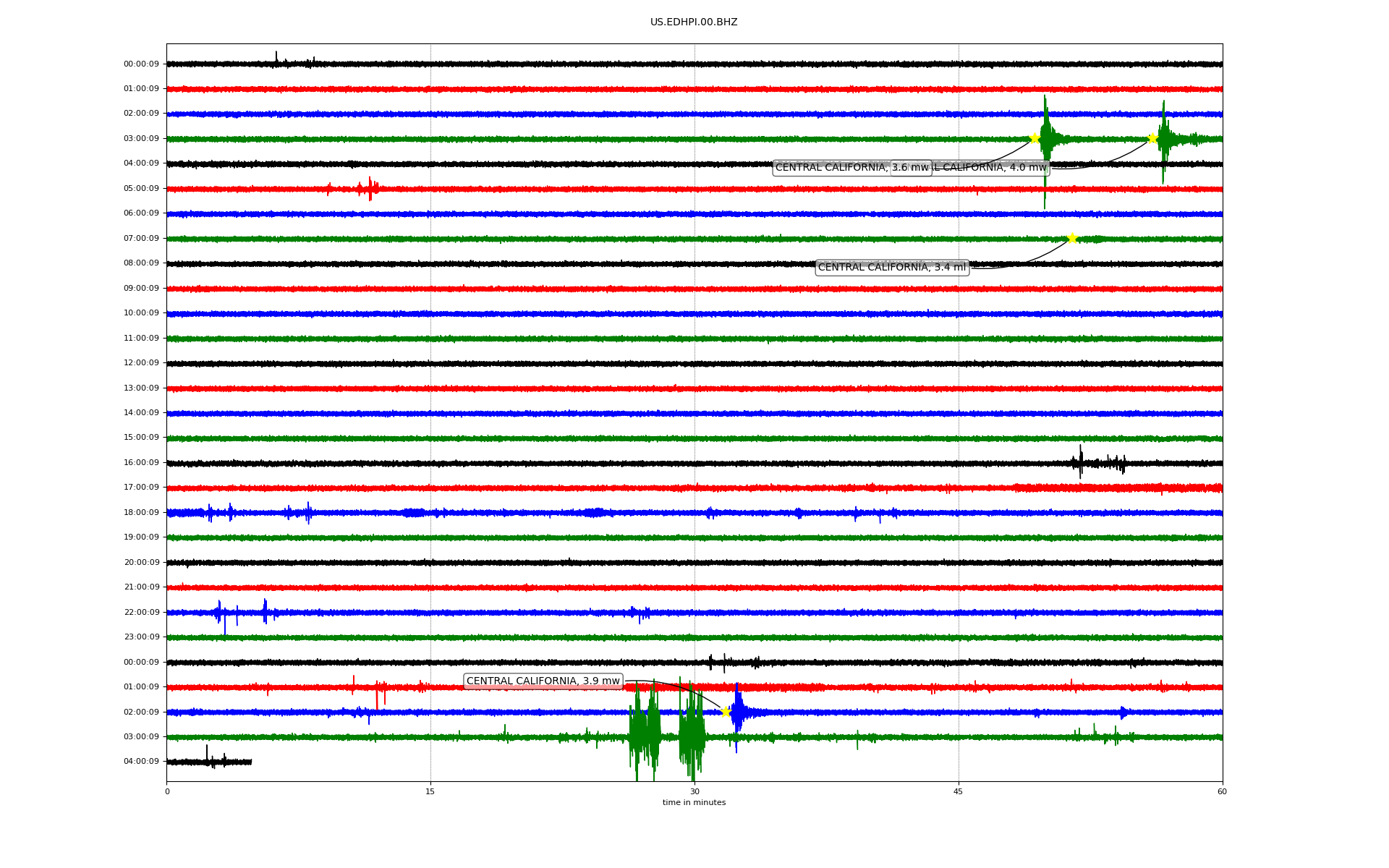The image size is (1389, 868).
Task: Click the 'time in minutes' axis label
Action: [x=693, y=803]
